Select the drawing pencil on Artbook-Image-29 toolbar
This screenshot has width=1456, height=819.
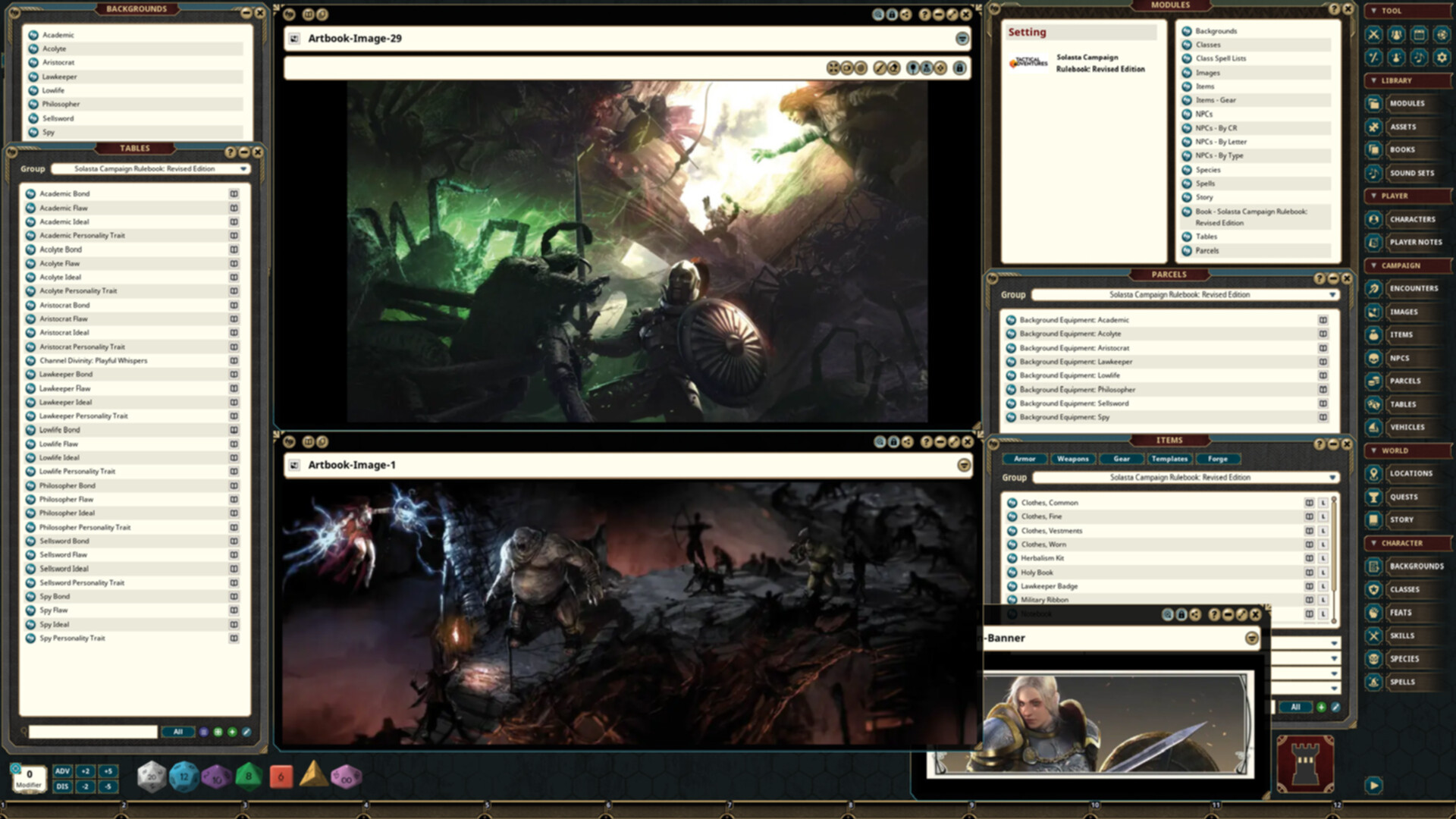point(880,68)
